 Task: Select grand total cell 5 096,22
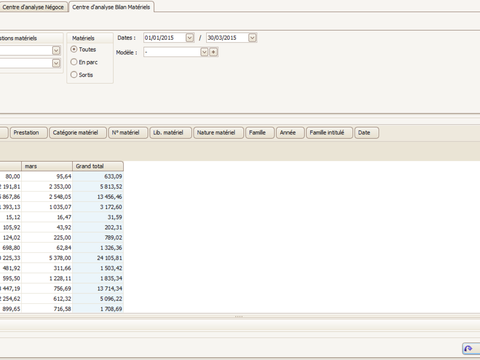98,299
